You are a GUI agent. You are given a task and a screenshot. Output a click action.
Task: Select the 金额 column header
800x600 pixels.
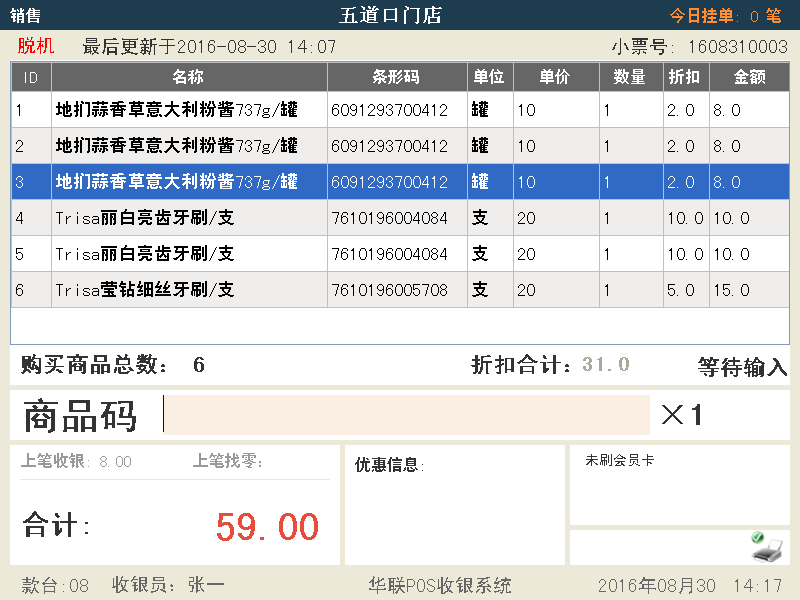pos(749,77)
